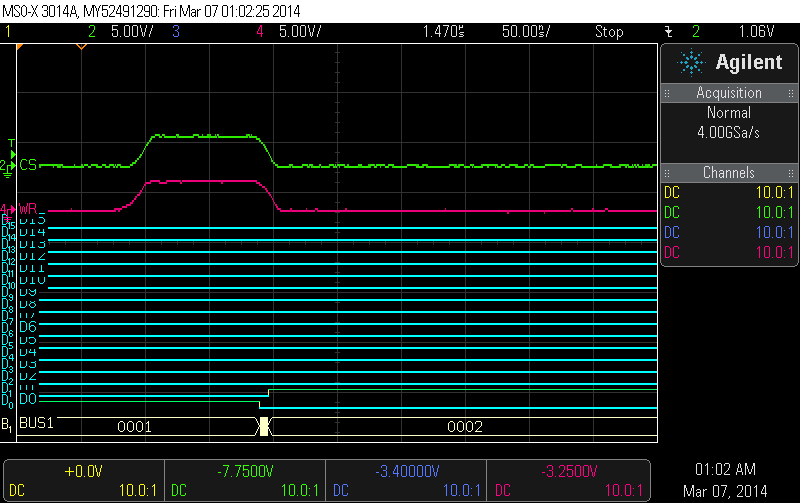Click the right grip icon on Channels header
Image resolution: width=800 pixels, height=503 pixels.
pyautogui.click(x=791, y=173)
